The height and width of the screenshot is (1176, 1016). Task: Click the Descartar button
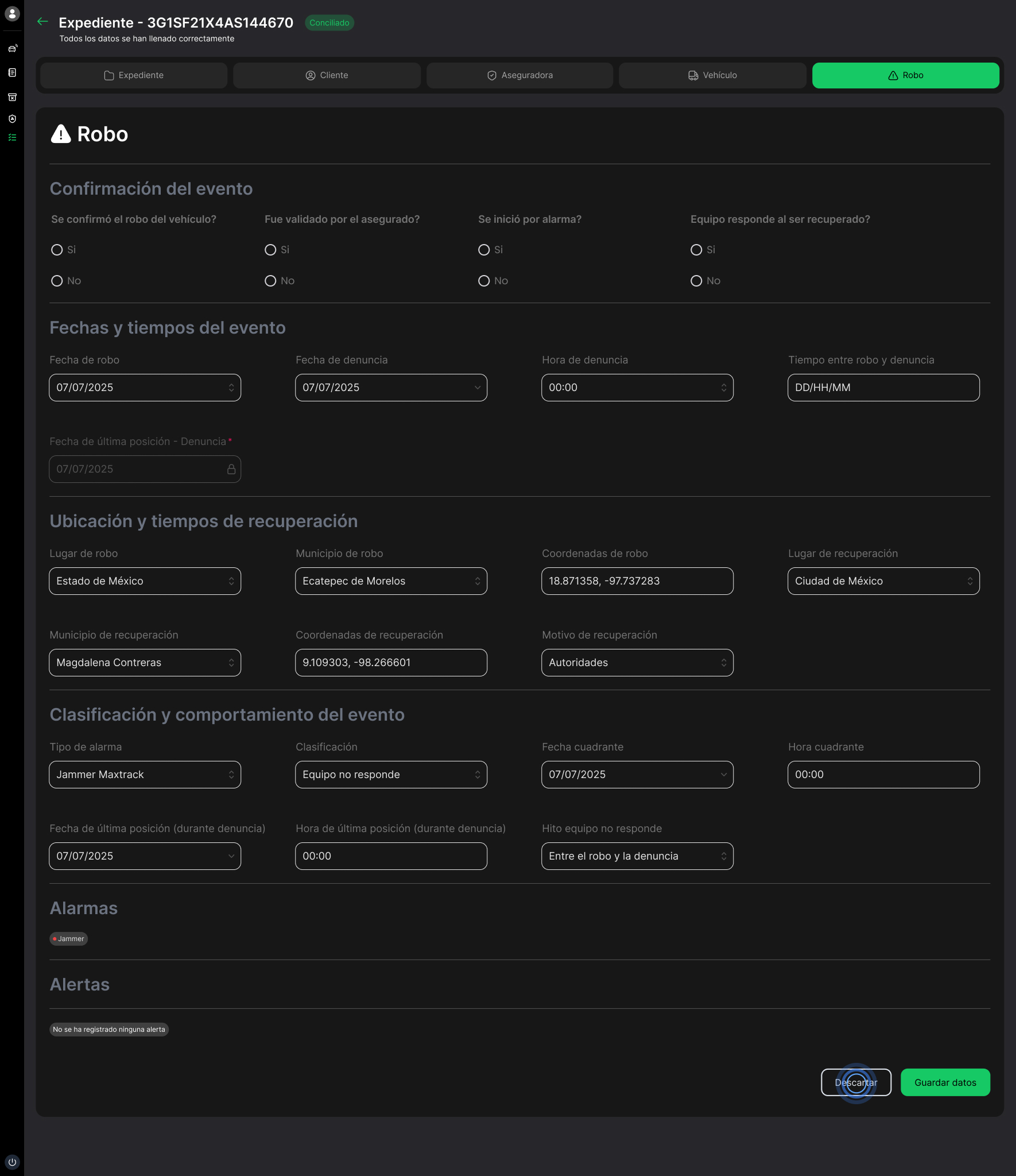tap(856, 1082)
